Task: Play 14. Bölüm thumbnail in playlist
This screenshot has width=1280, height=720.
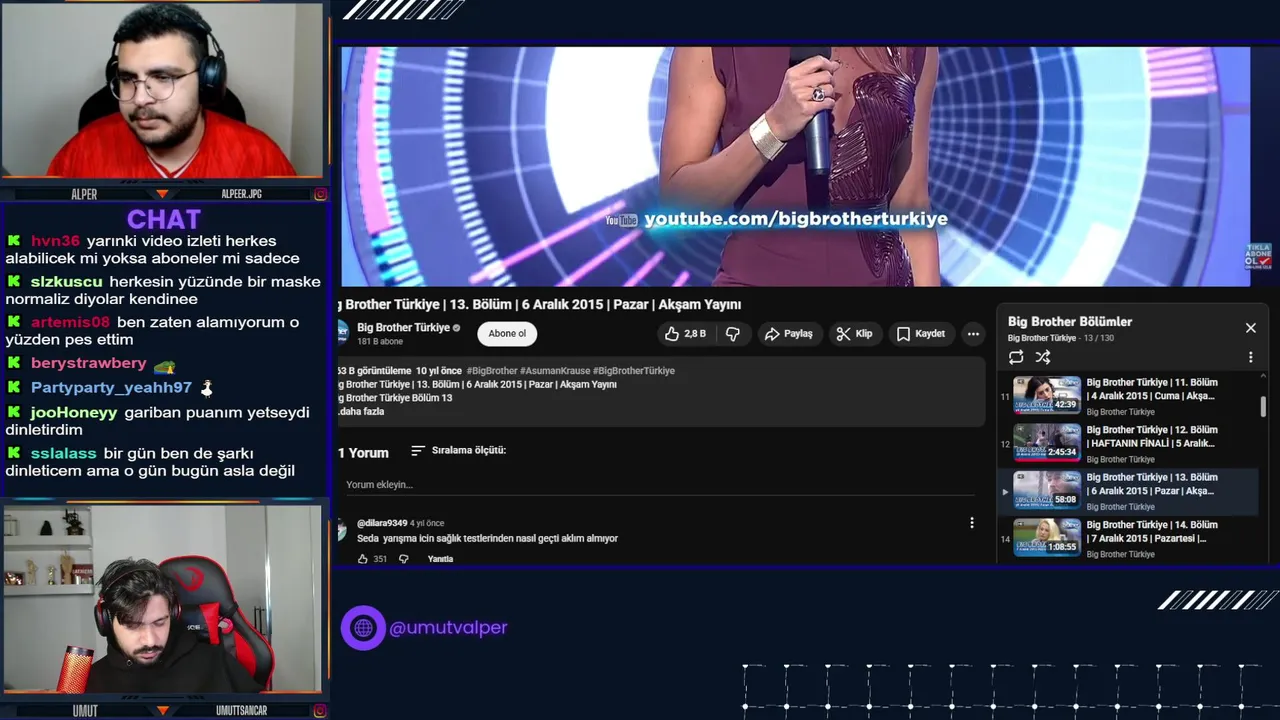Action: pyautogui.click(x=1047, y=538)
